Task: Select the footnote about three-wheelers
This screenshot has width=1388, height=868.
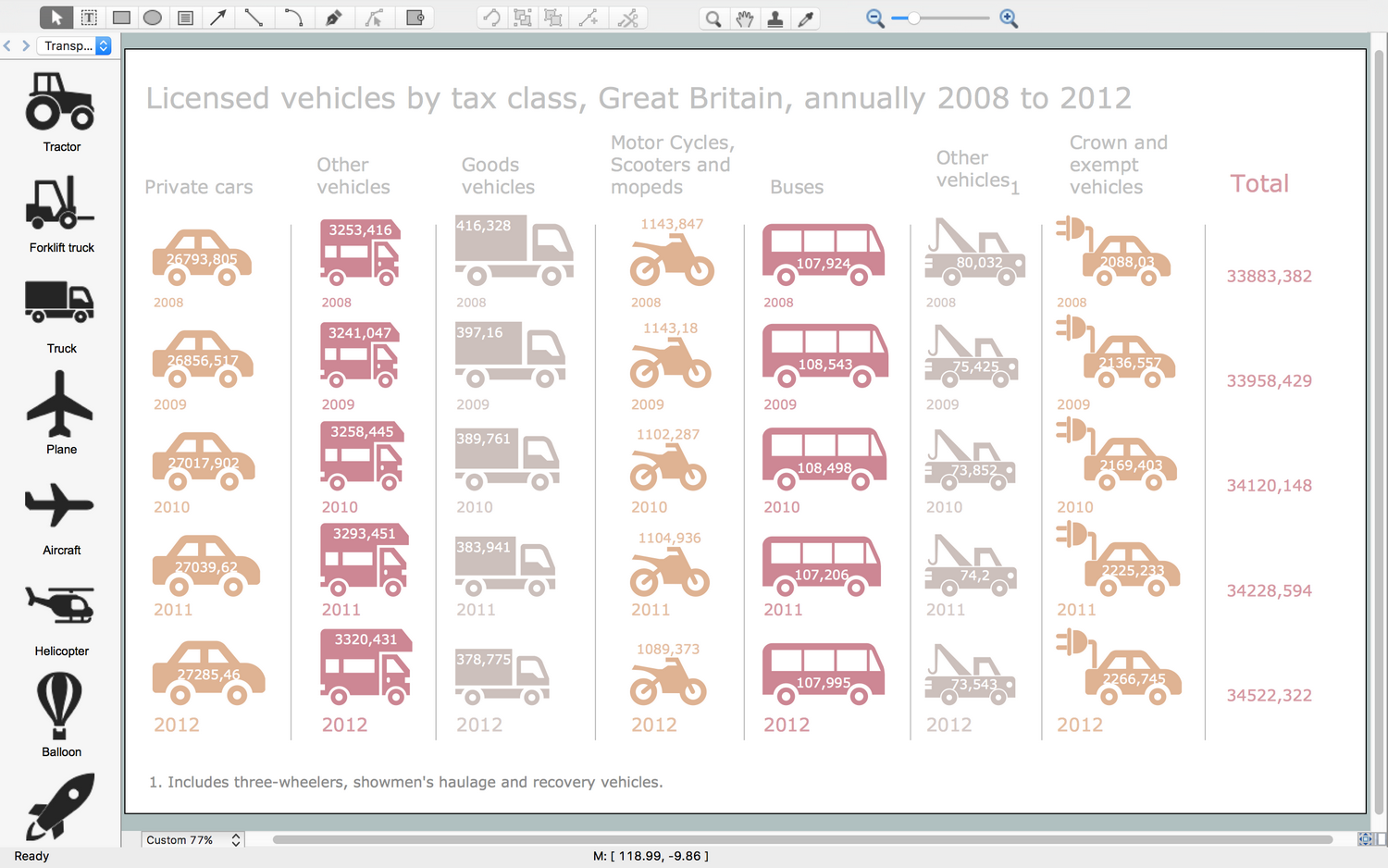Action: pos(406,782)
